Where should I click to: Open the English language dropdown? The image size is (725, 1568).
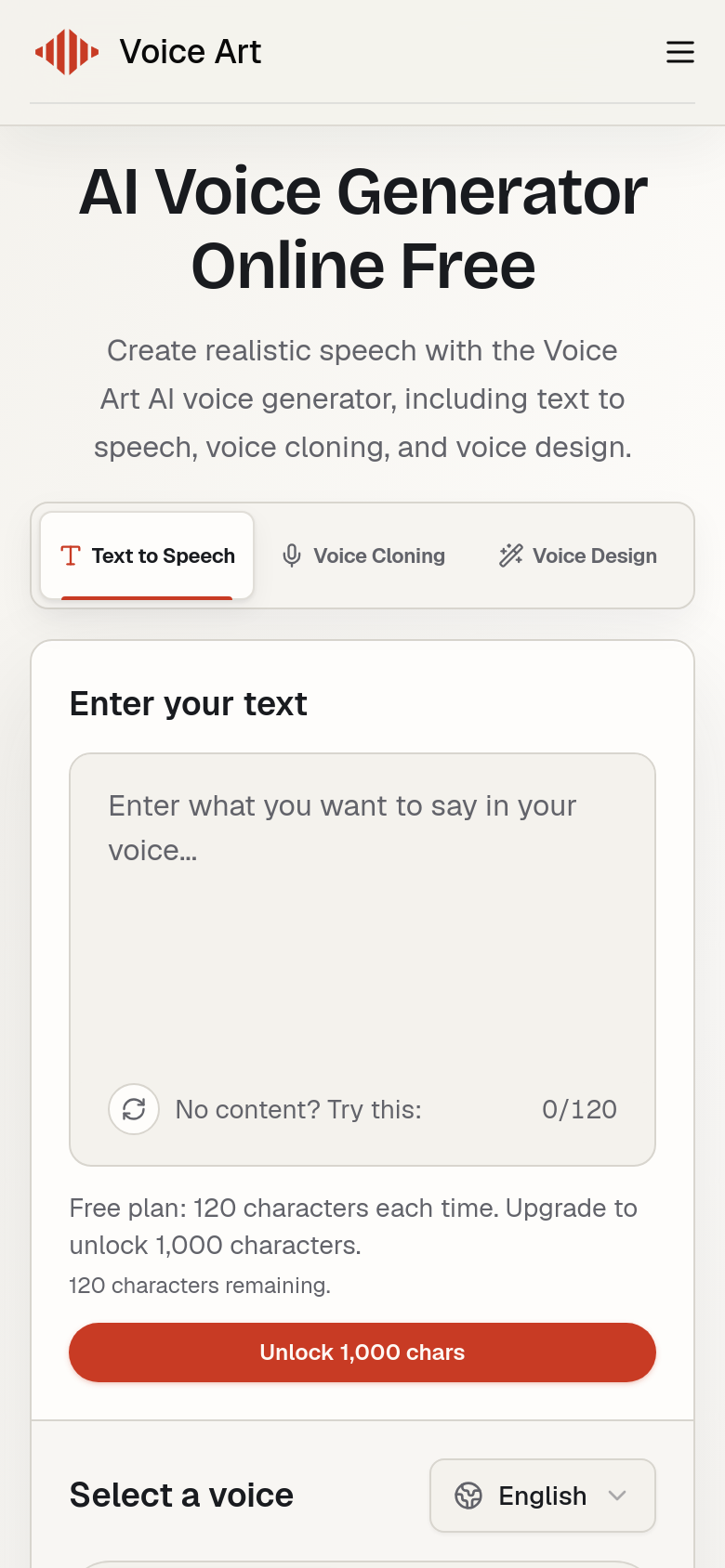(x=543, y=1496)
